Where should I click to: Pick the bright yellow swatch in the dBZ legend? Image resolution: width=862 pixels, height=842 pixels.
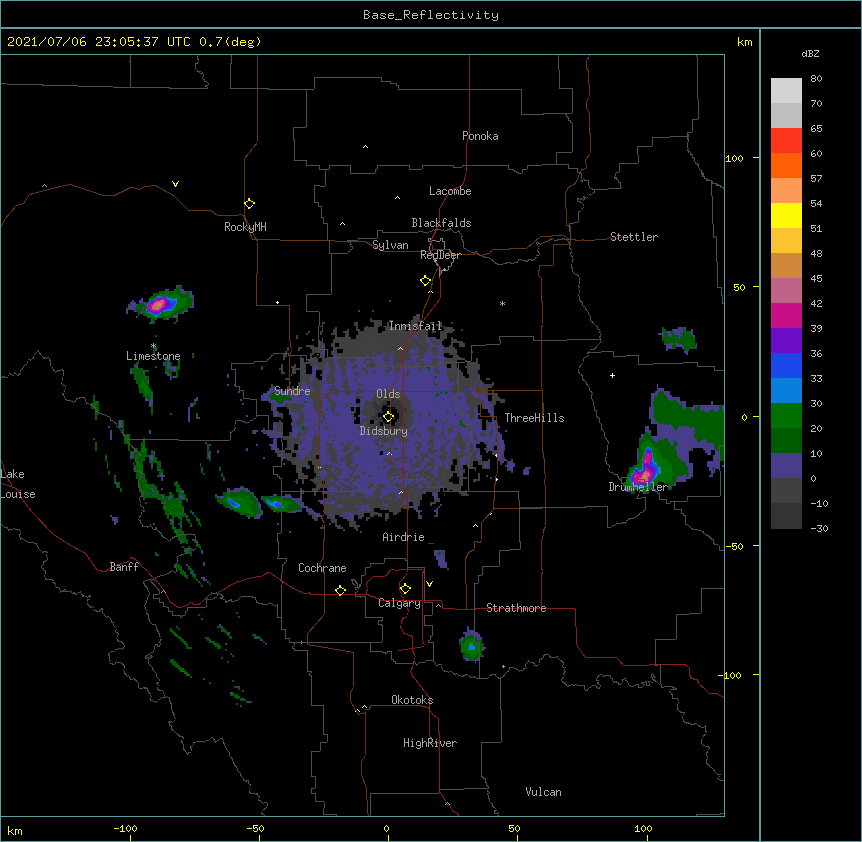786,215
